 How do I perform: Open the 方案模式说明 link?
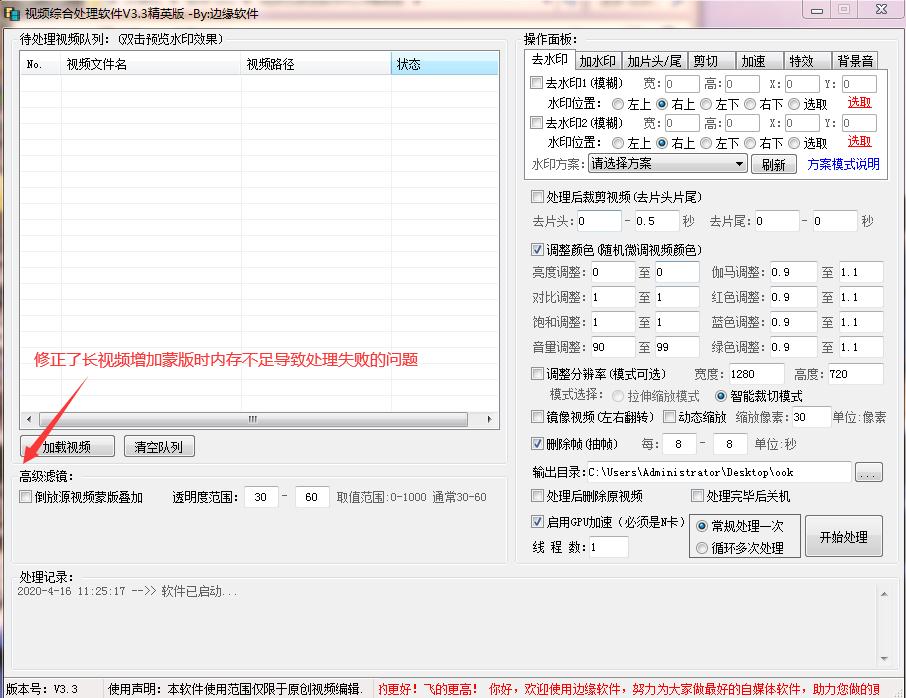pos(843,163)
